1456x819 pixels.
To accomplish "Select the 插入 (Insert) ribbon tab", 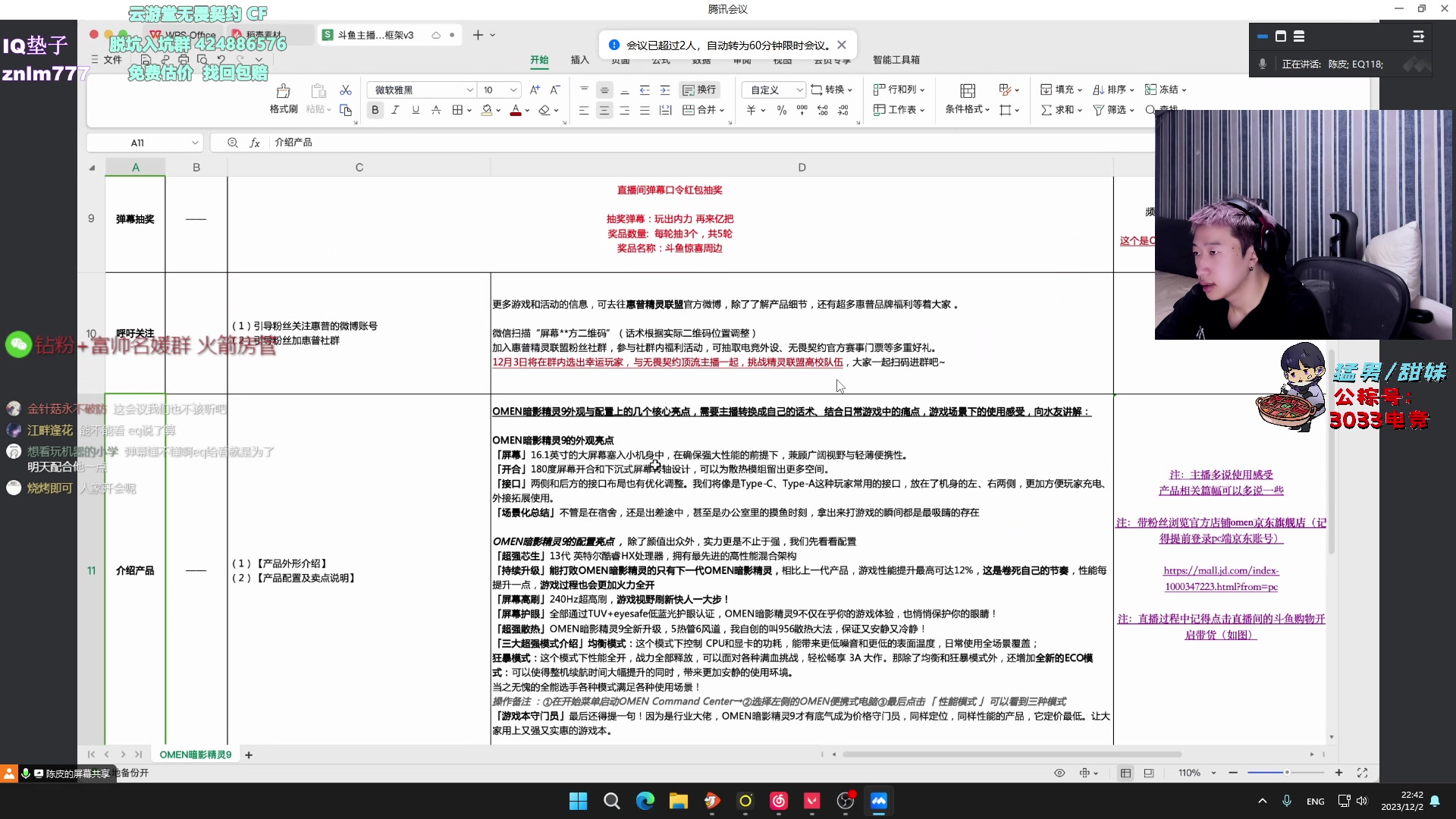I will (580, 60).
